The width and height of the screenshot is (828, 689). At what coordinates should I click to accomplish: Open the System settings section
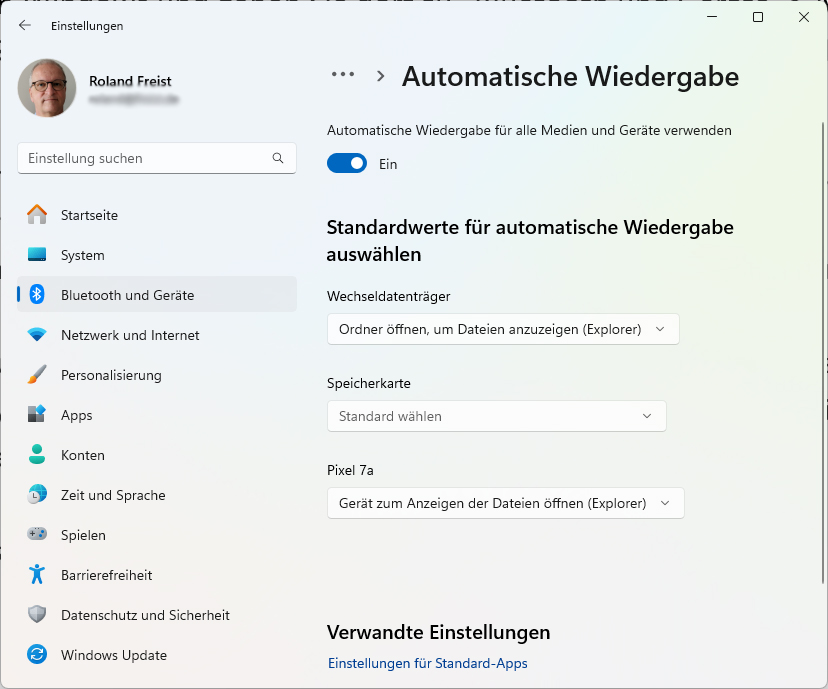click(x=83, y=255)
